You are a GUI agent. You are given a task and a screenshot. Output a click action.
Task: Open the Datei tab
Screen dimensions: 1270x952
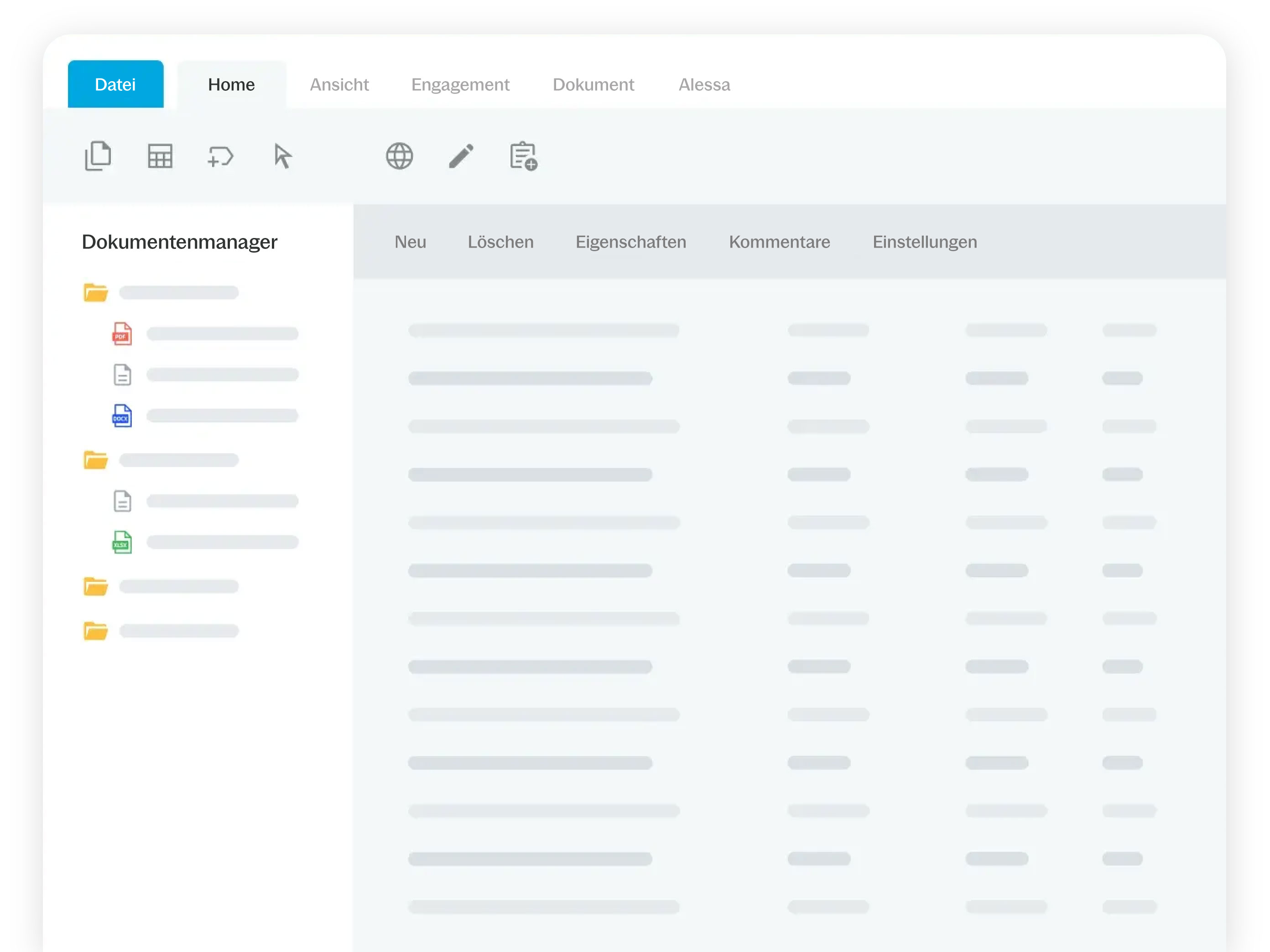point(115,84)
